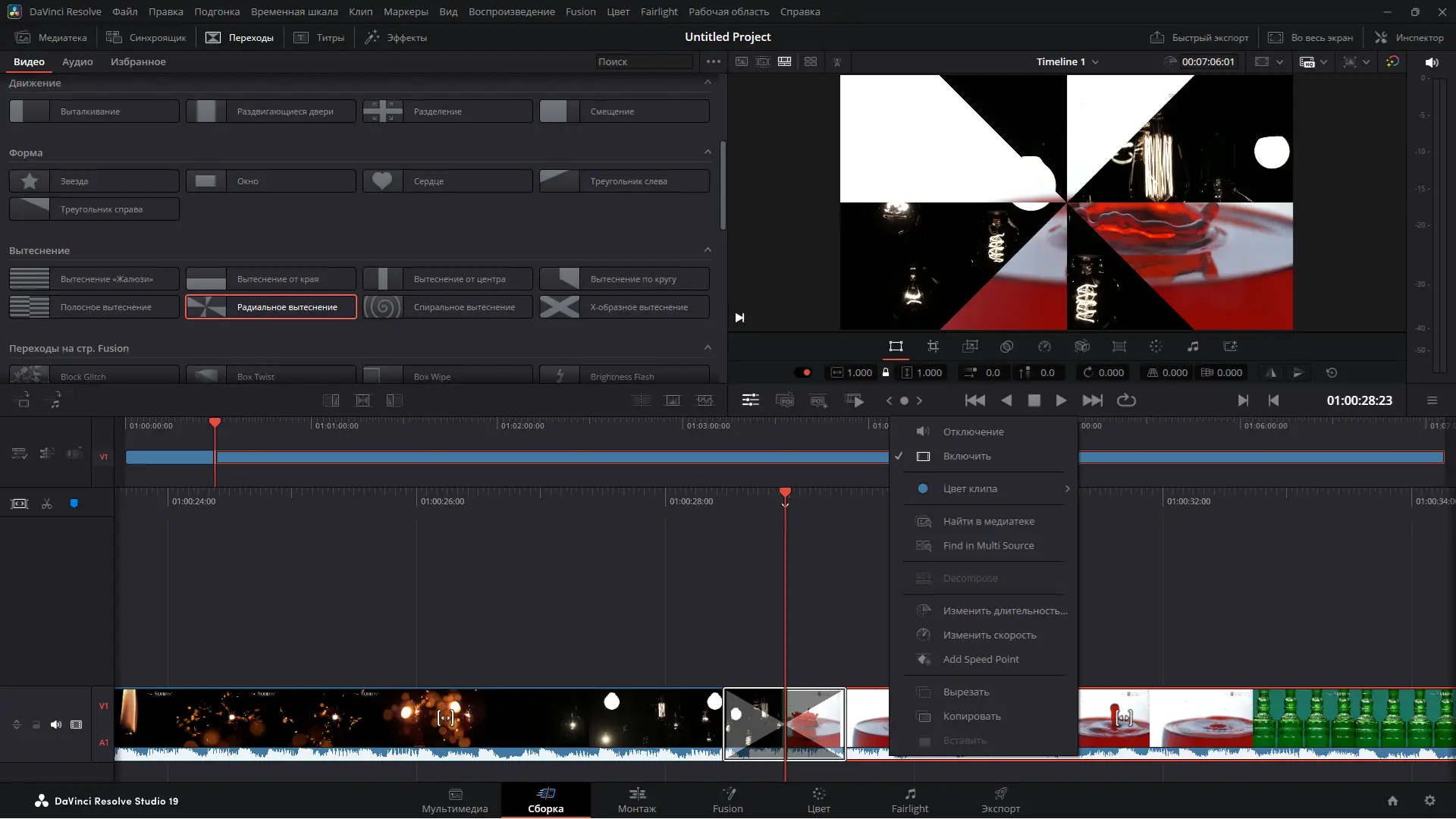Viewport: 1456px width, 819px height.
Task: Click the transitions Поиск search field
Action: click(x=643, y=62)
